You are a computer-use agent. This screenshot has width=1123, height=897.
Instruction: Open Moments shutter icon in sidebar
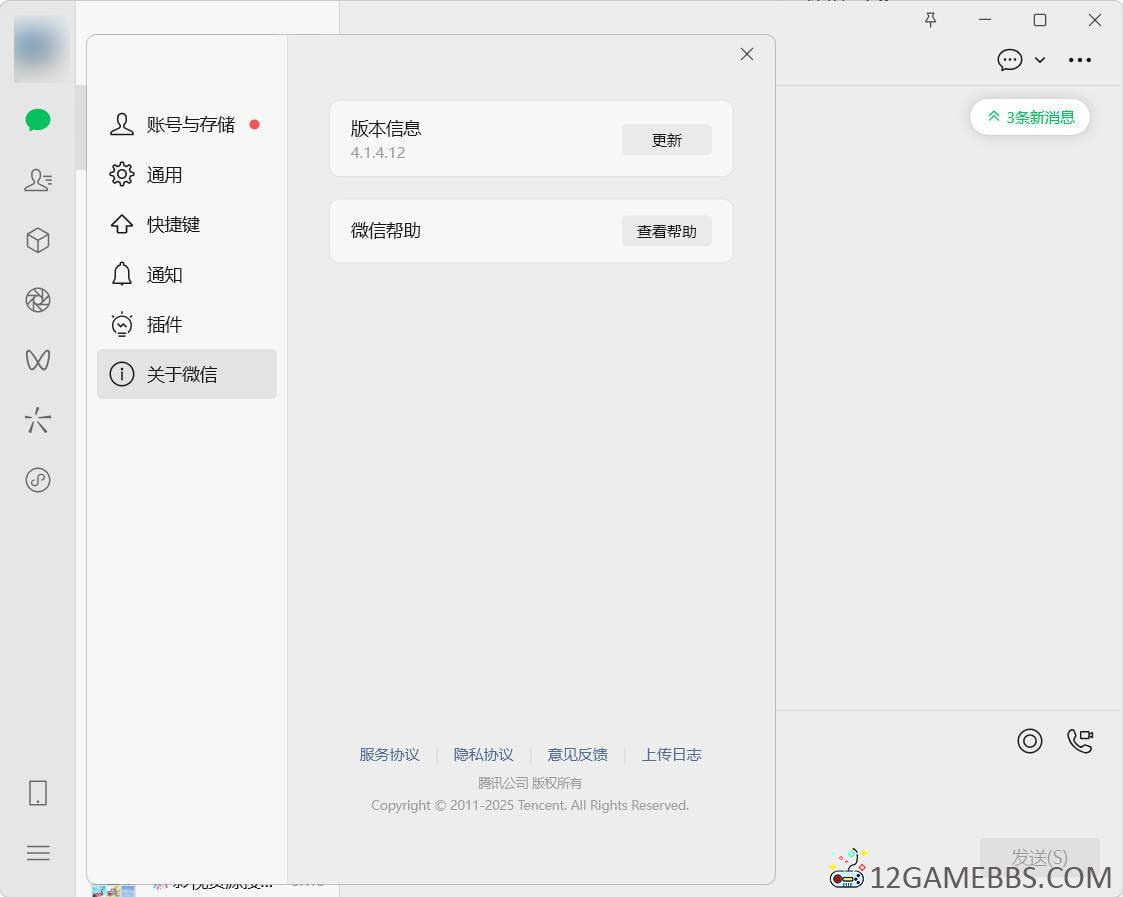pos(38,300)
